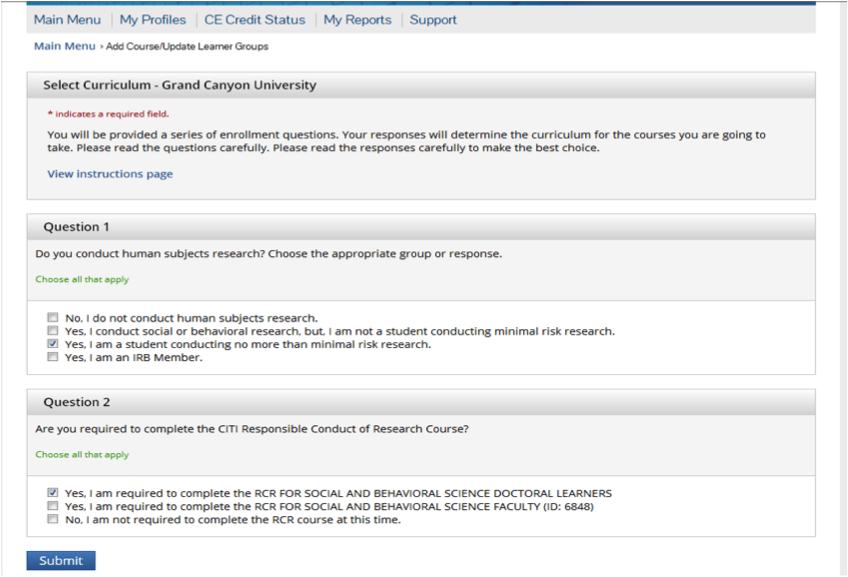
Task: Uncheck student conducting minimal risk research box
Action: point(52,344)
